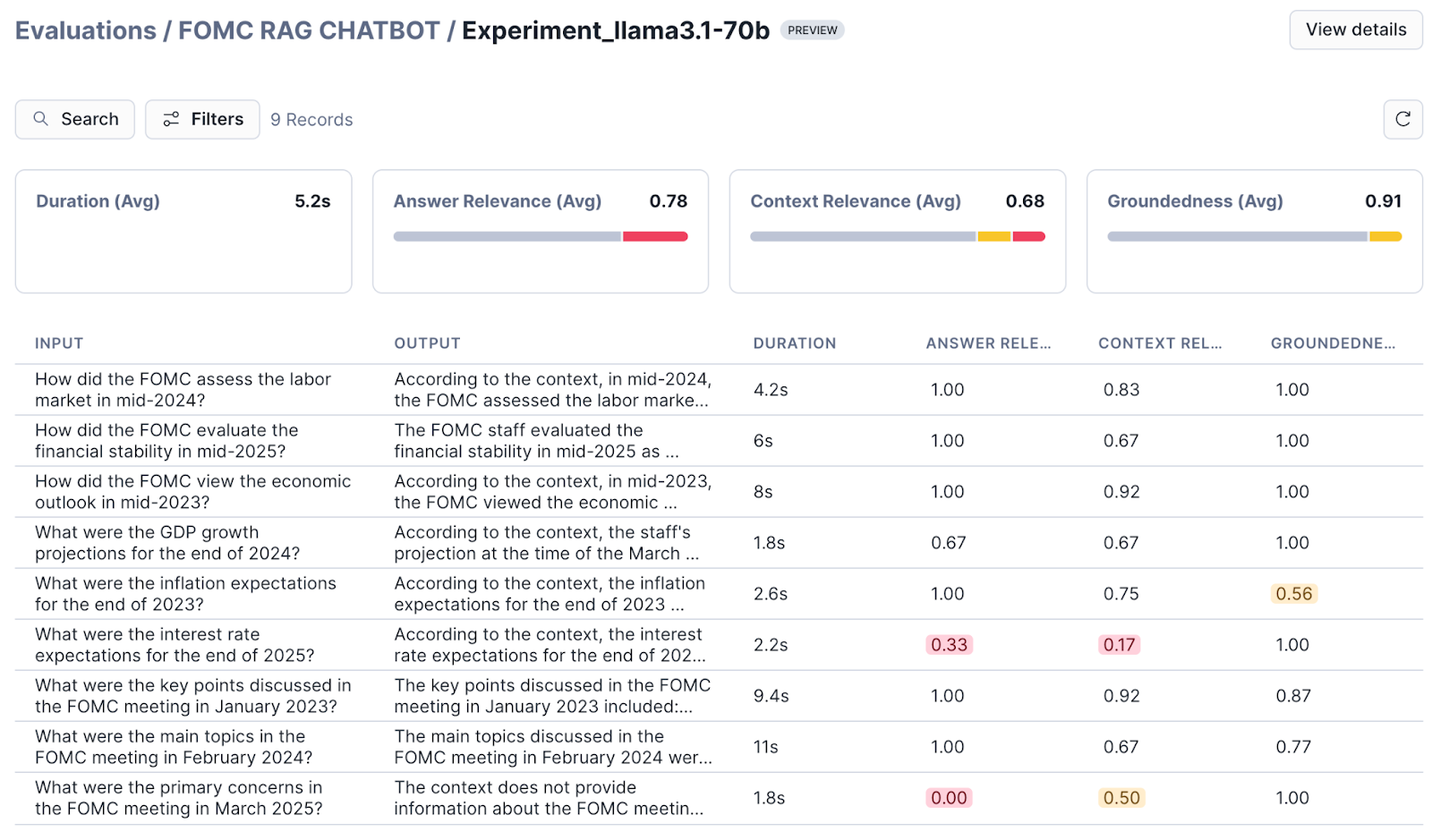The height and width of the screenshot is (840, 1432).
Task: Open the View details button
Action: point(1355,30)
